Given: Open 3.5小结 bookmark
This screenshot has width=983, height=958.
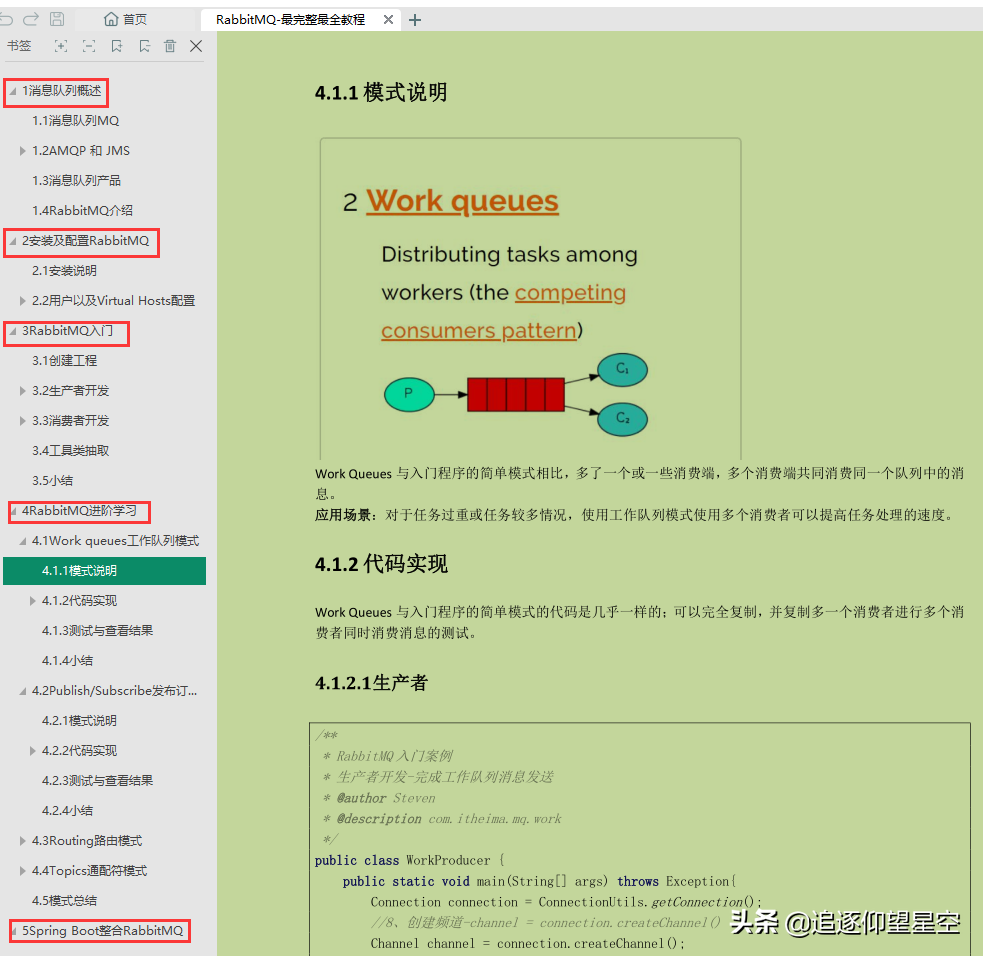Looking at the screenshot, I should click(52, 481).
